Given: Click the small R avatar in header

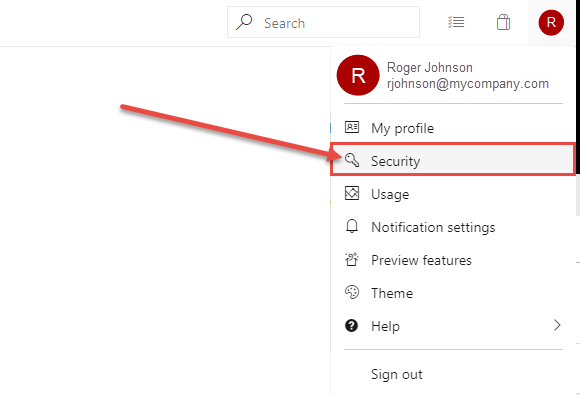Looking at the screenshot, I should pos(551,23).
